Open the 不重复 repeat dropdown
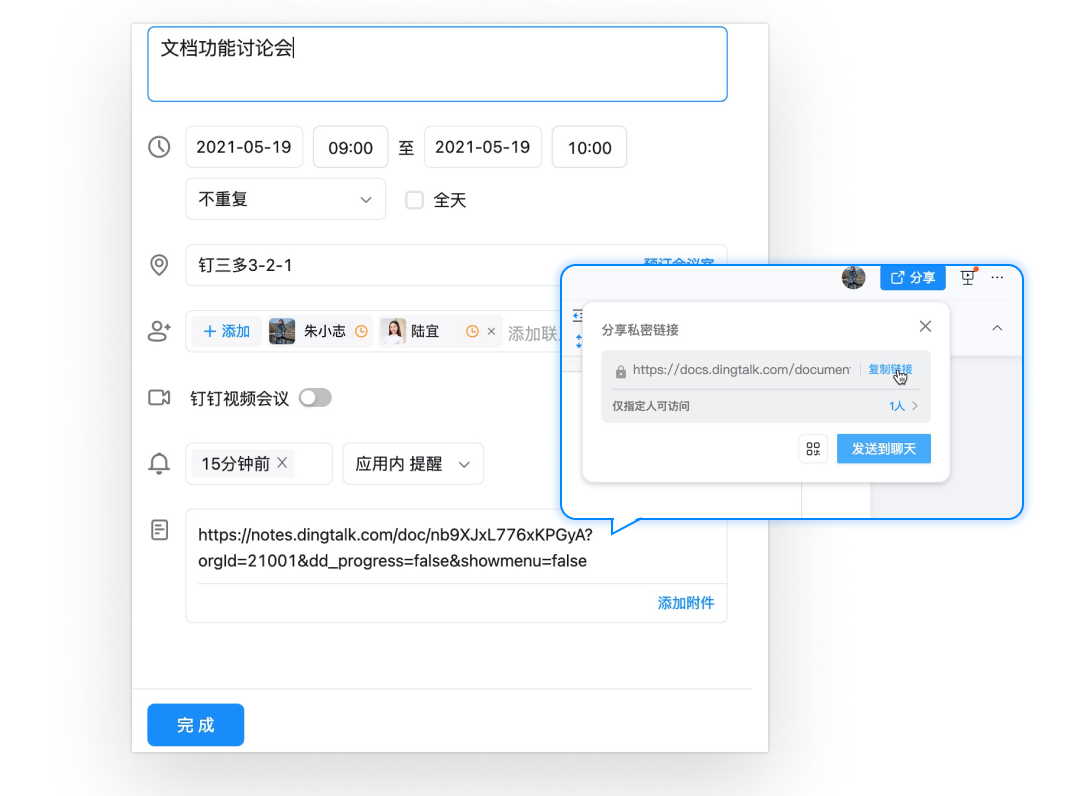 (x=285, y=199)
